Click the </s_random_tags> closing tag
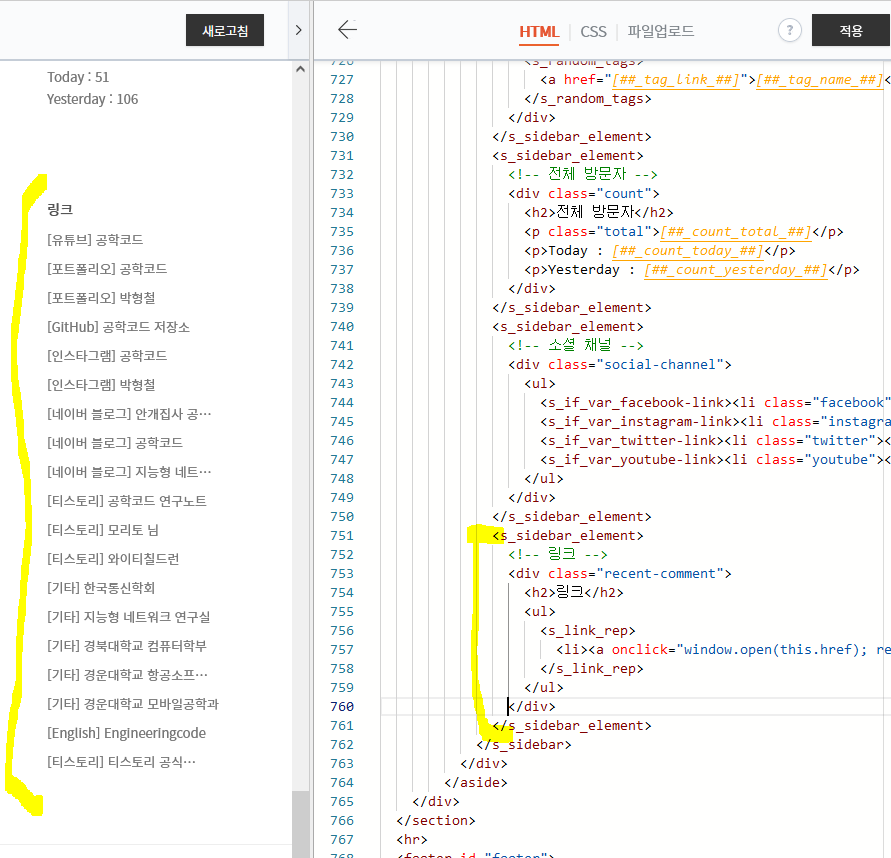This screenshot has width=891, height=858. pyautogui.click(x=588, y=98)
